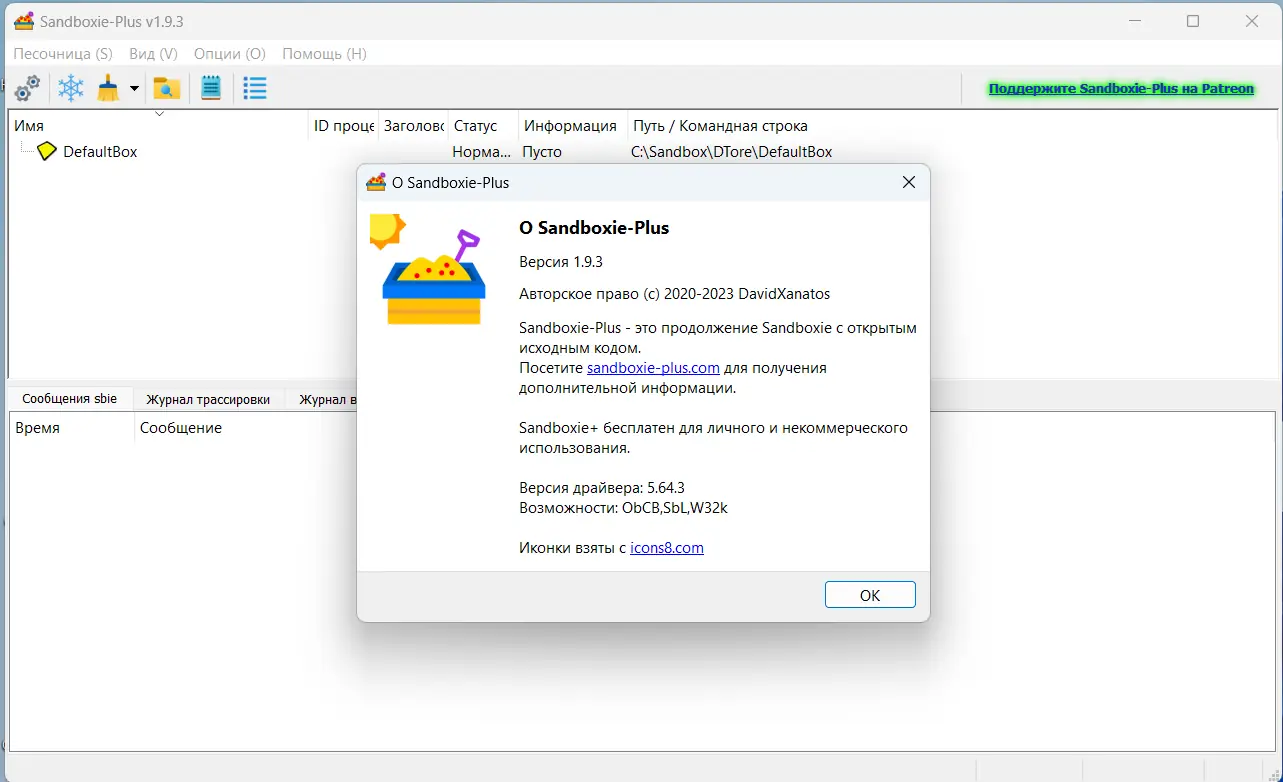Click OK in the About dialog

(x=870, y=595)
